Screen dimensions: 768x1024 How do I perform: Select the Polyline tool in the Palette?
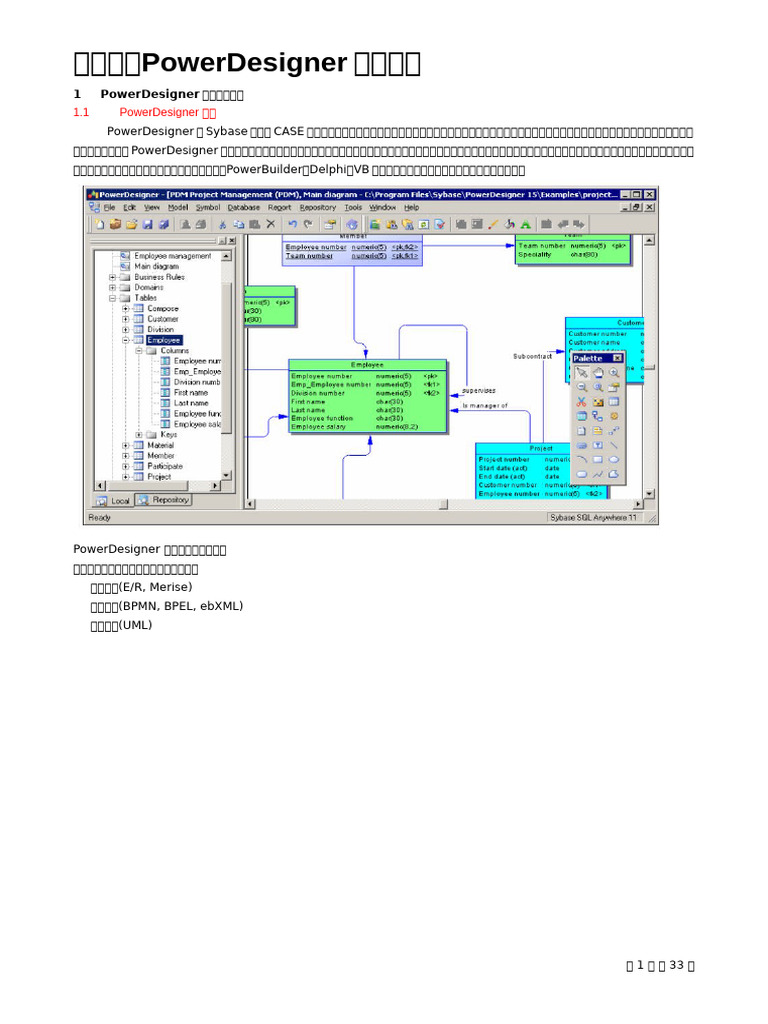click(598, 474)
